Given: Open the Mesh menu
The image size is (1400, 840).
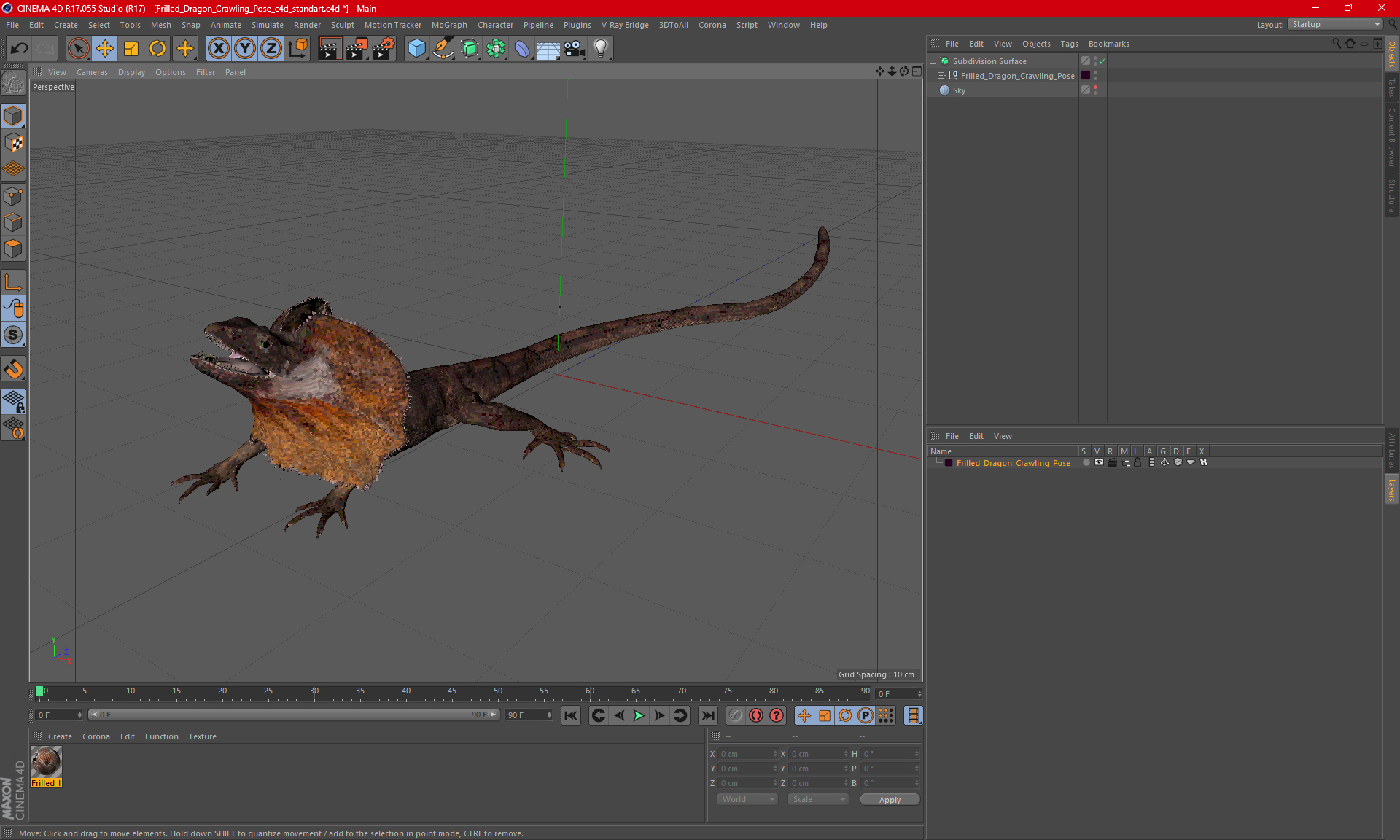Looking at the screenshot, I should pyautogui.click(x=160, y=25).
